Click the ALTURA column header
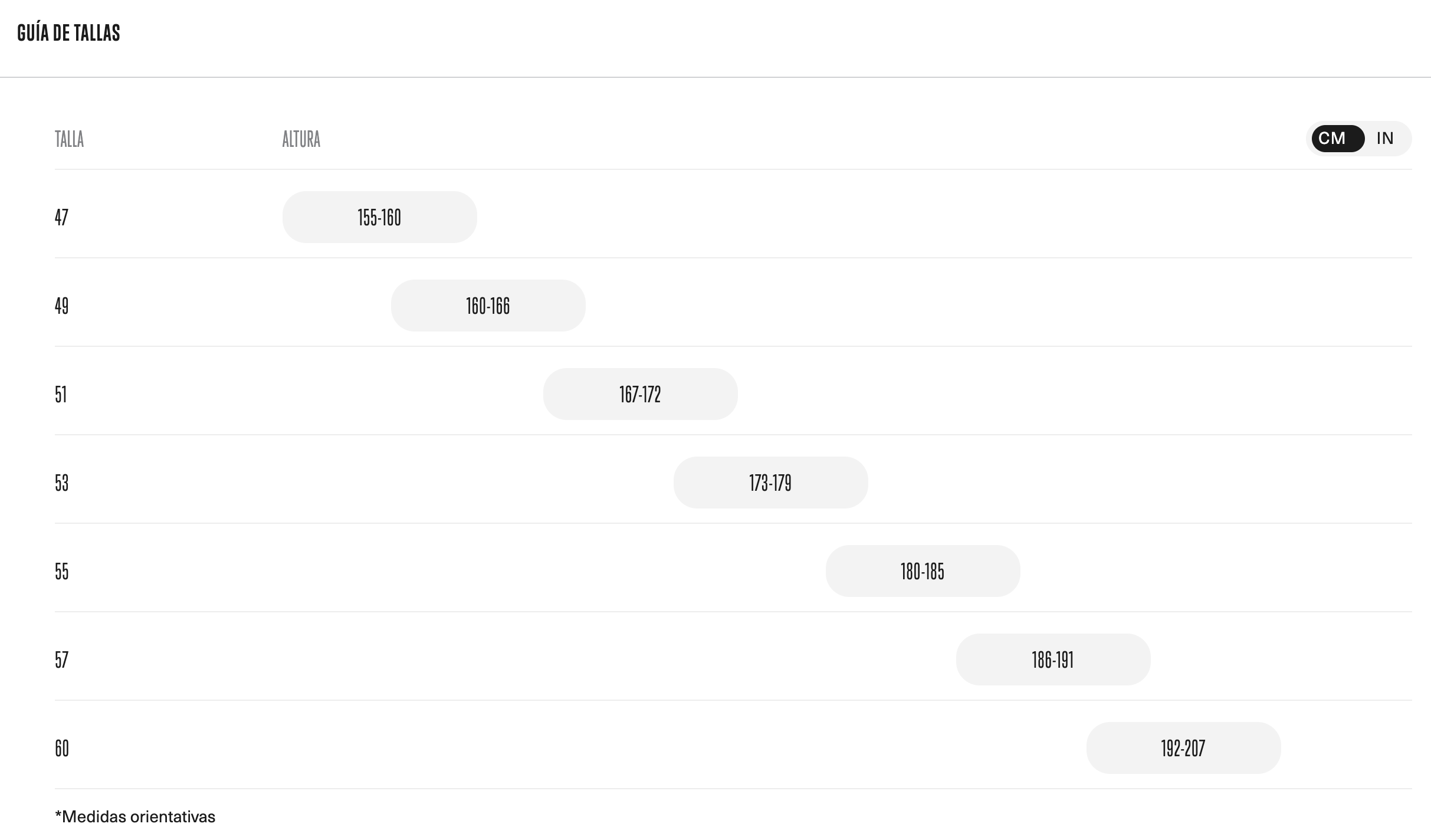 301,139
